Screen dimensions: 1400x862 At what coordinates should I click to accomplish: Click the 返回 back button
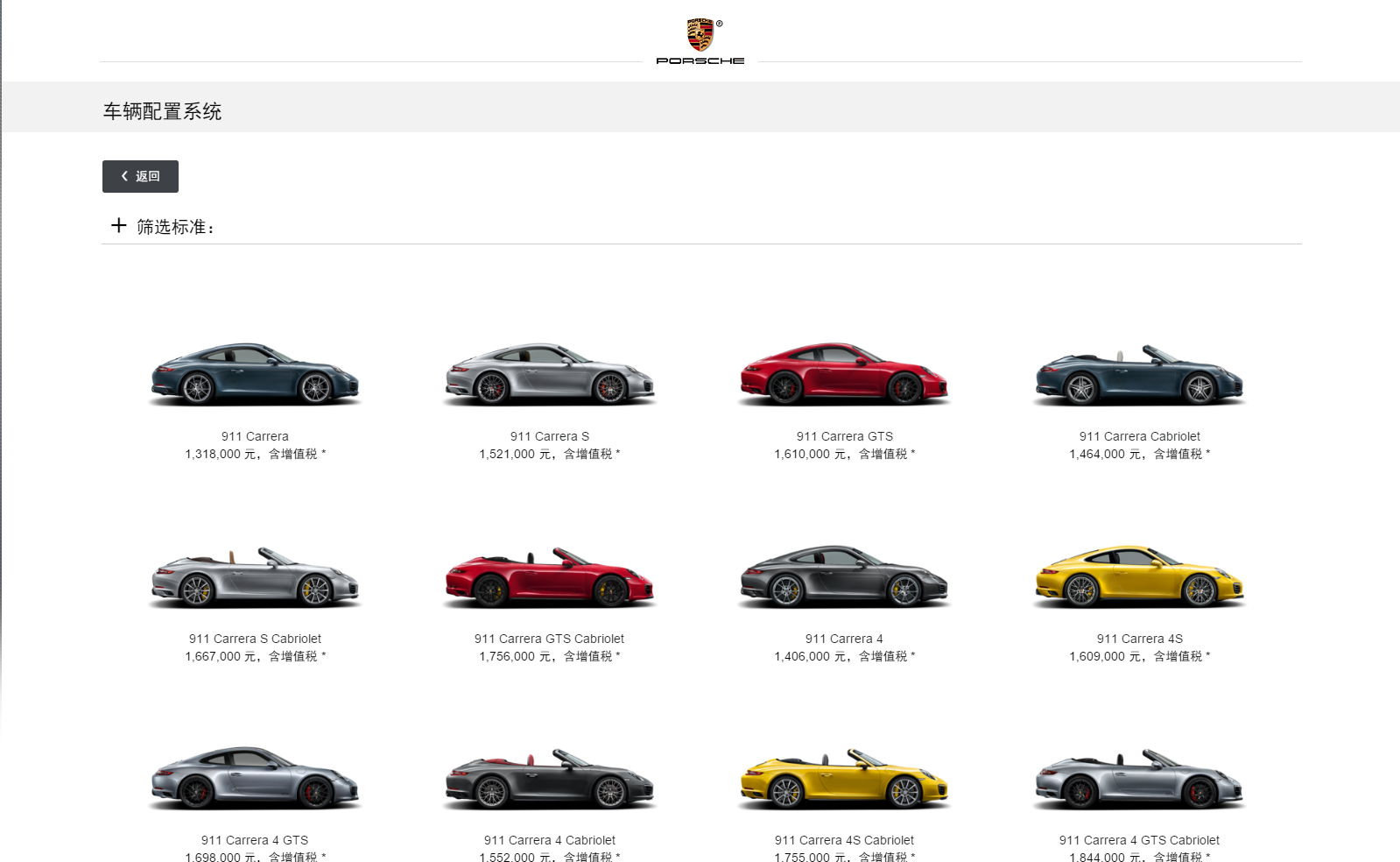click(x=140, y=176)
